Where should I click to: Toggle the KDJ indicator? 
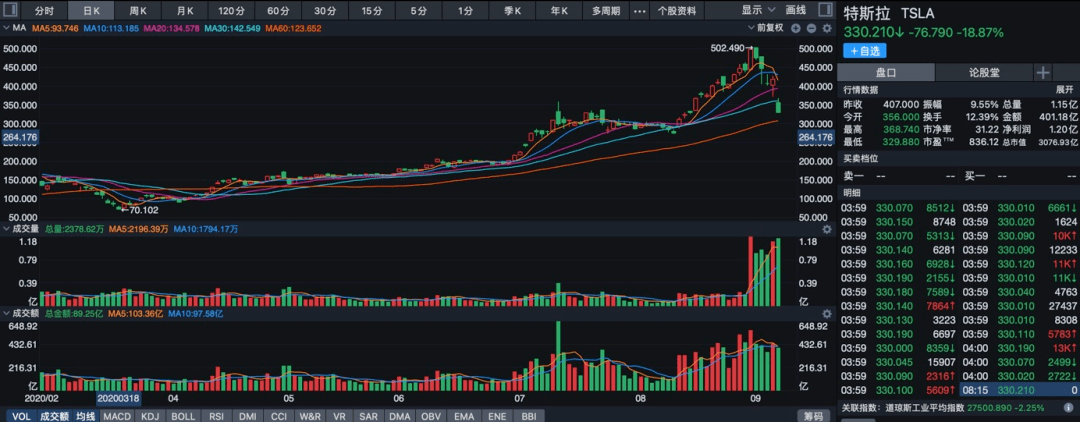(x=150, y=415)
